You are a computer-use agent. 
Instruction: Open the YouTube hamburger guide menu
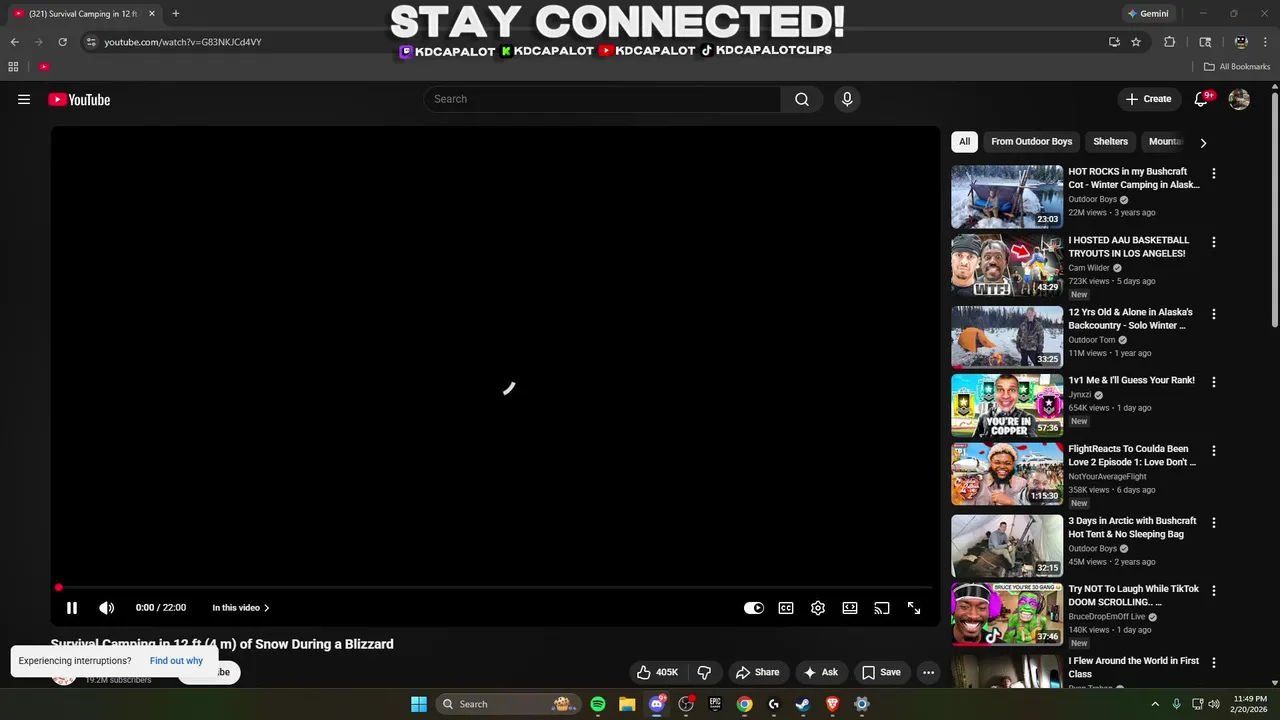(x=24, y=99)
